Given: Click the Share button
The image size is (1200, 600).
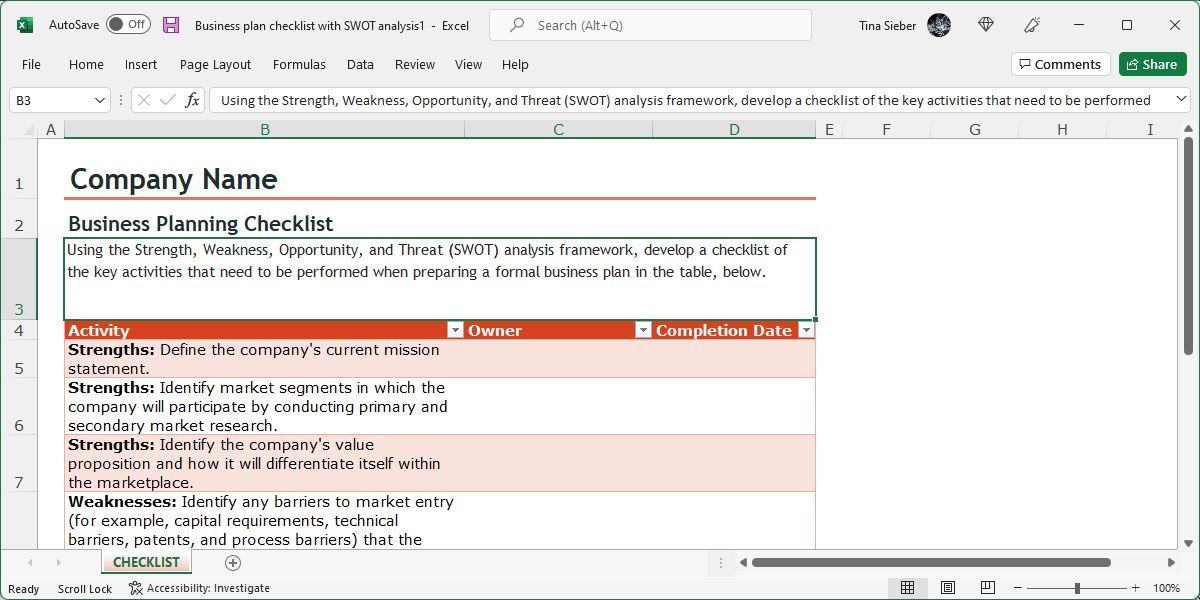Looking at the screenshot, I should (x=1152, y=64).
